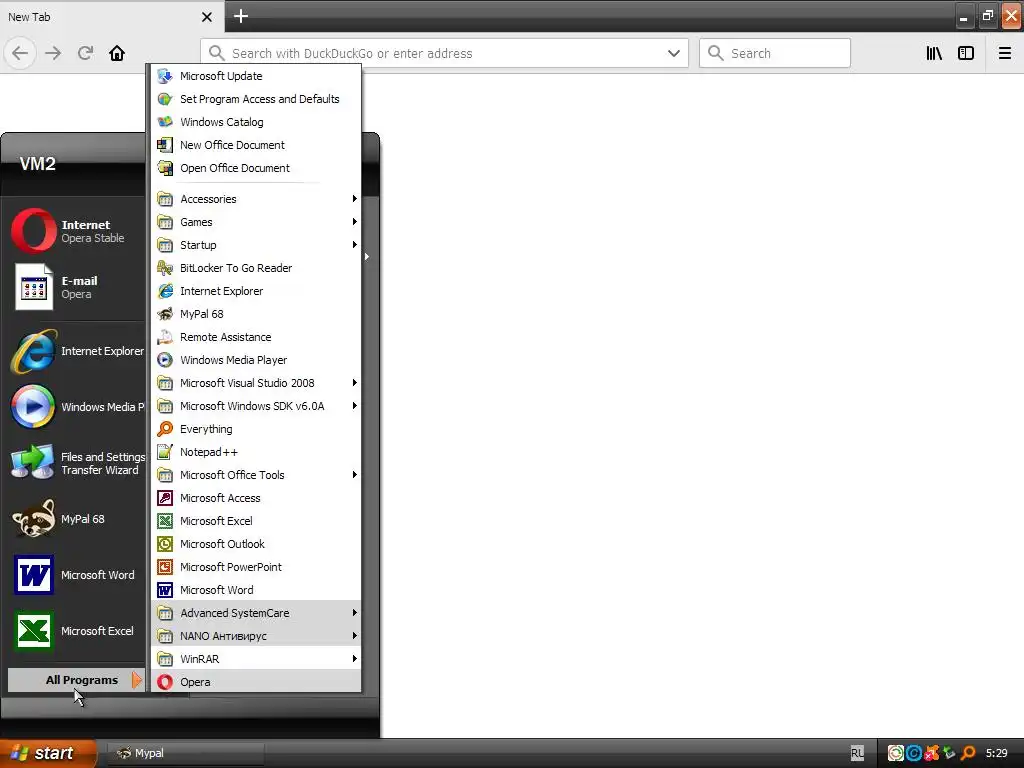
Task: Open address bar history dropdown arrow
Action: tap(673, 54)
